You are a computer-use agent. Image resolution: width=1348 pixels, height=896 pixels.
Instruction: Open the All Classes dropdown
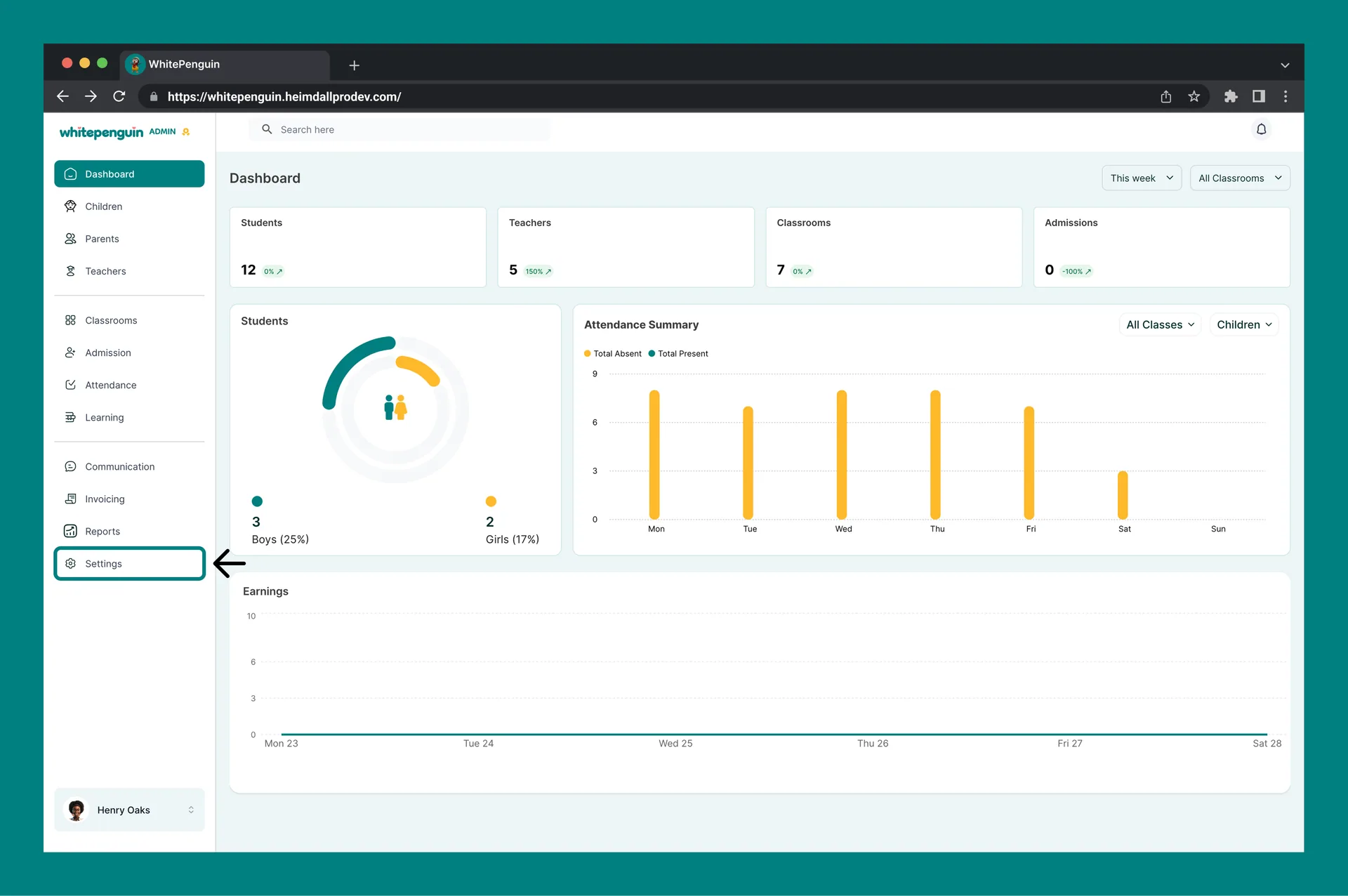coord(1160,324)
